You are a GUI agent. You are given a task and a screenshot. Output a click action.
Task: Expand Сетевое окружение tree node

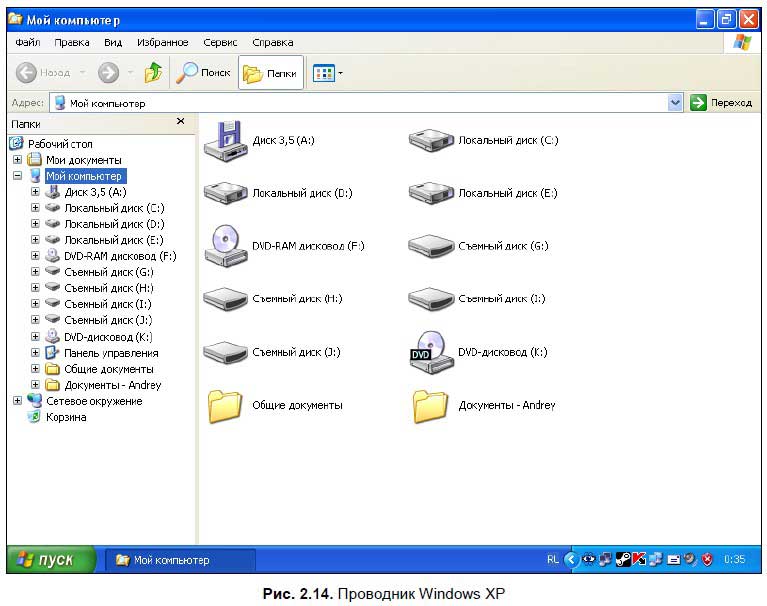18,401
